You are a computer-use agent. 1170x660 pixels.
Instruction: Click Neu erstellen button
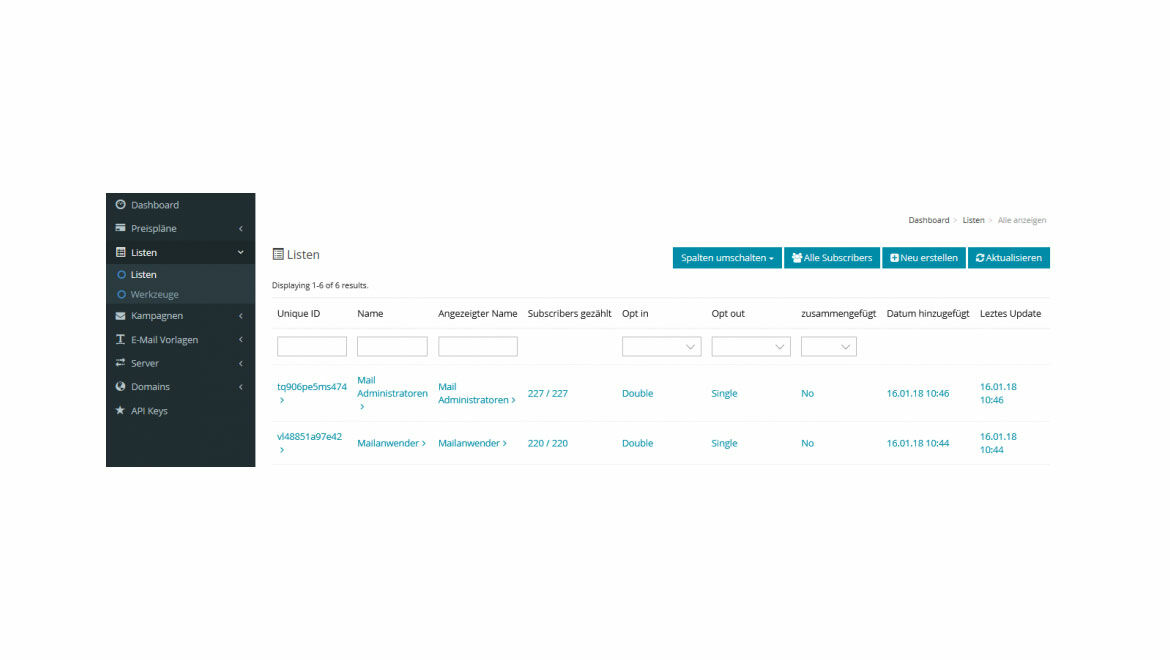(924, 257)
